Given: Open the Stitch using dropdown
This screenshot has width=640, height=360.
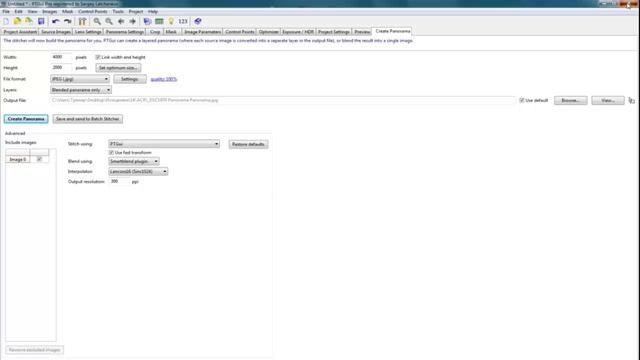Looking at the screenshot, I should tap(164, 144).
